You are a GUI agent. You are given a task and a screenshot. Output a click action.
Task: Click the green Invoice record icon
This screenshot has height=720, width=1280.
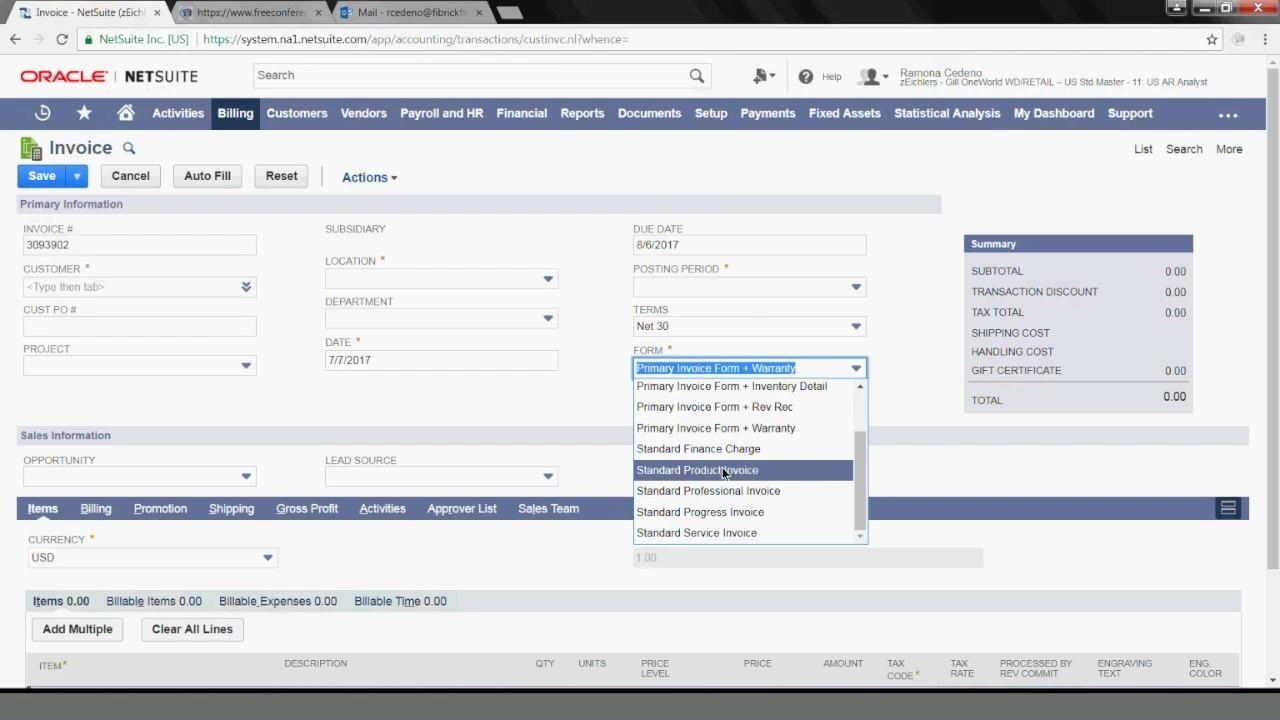[x=31, y=149]
